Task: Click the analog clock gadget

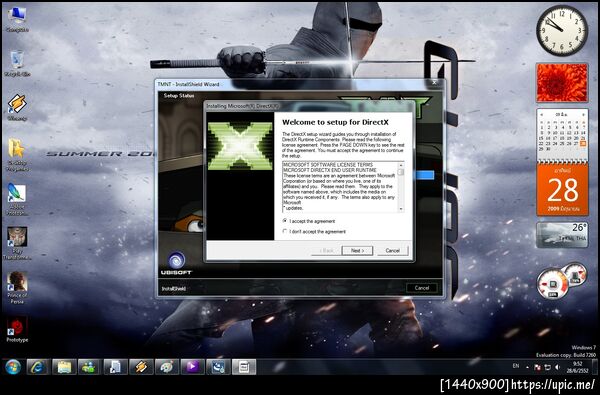Action: coord(562,30)
